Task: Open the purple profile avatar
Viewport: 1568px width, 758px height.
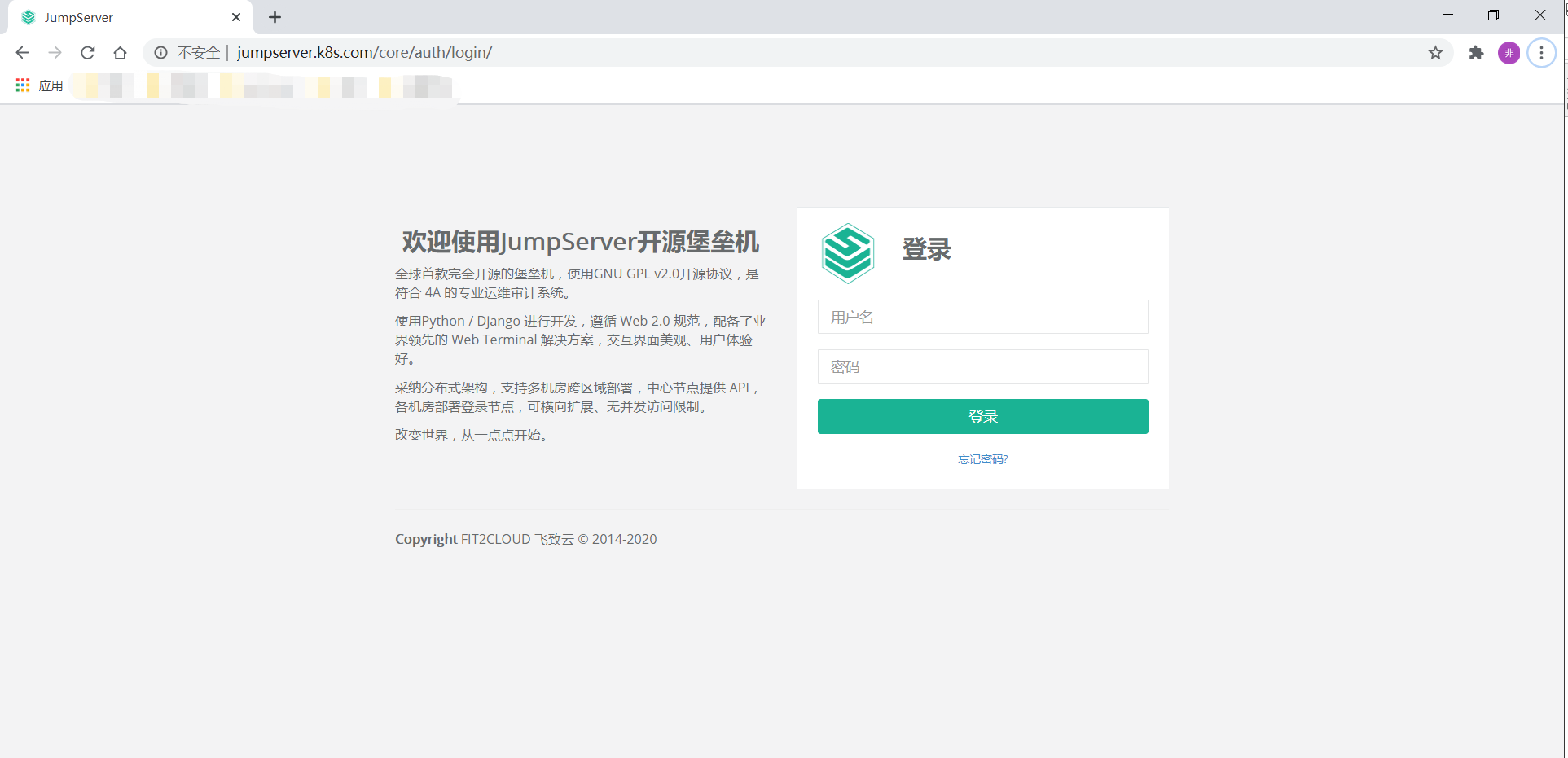Action: (x=1509, y=53)
